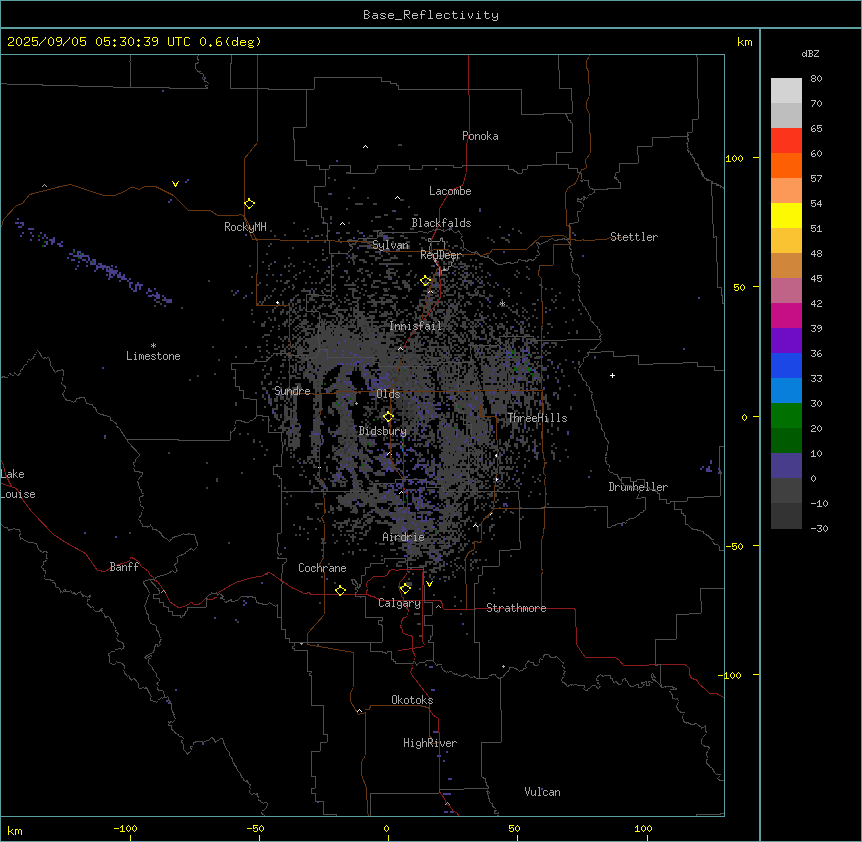Click the Blackfalds city label
862x842 pixels.
pos(441,223)
